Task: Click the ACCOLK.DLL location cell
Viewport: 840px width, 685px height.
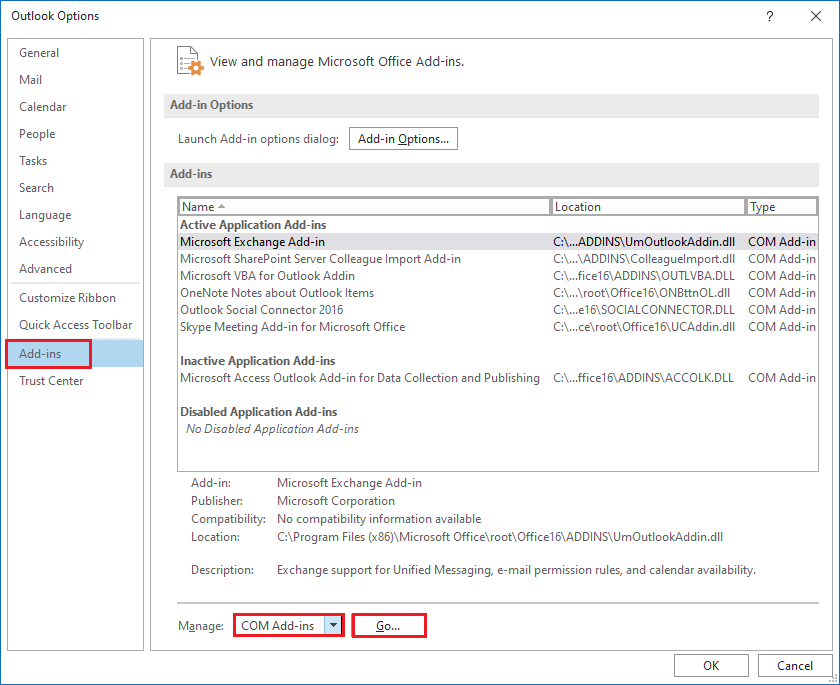Action: [x=643, y=378]
